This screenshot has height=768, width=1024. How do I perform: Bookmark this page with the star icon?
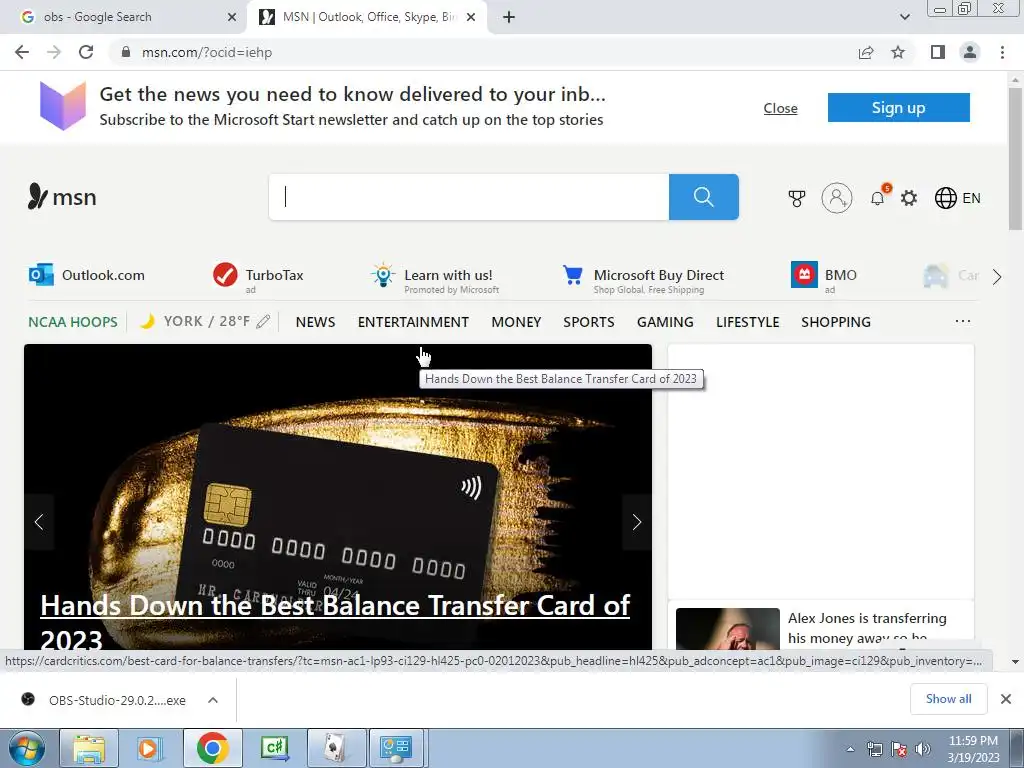898,52
